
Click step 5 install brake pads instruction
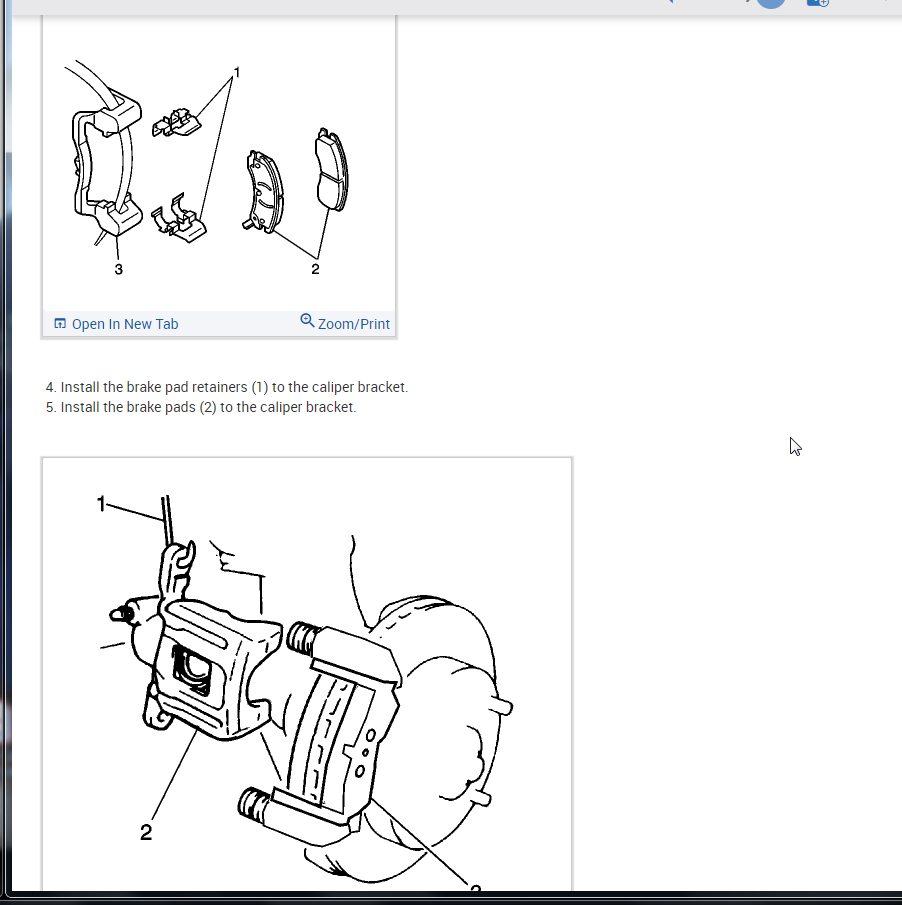coord(201,407)
